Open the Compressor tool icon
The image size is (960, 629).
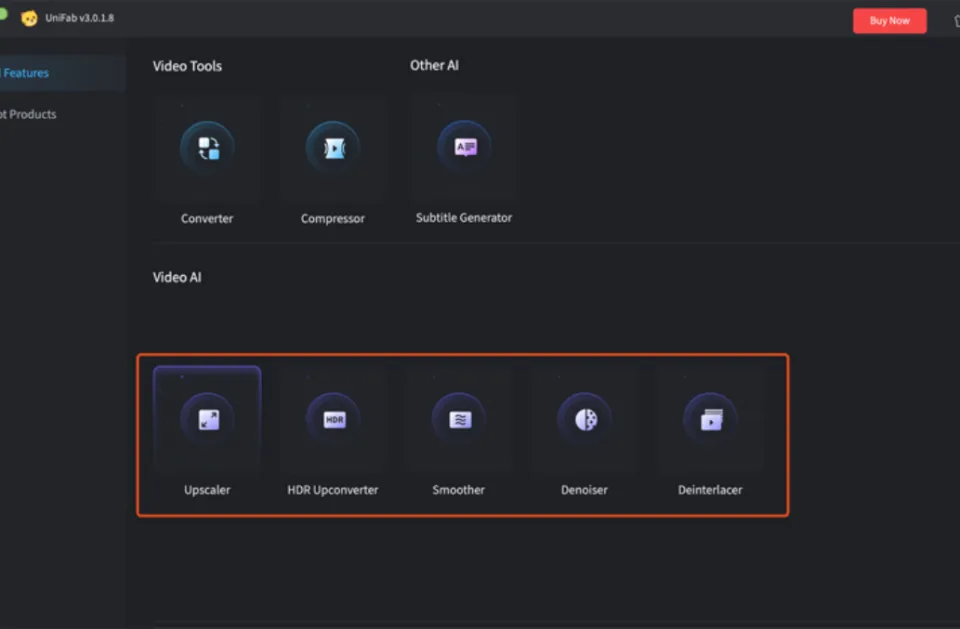pyautogui.click(x=333, y=148)
